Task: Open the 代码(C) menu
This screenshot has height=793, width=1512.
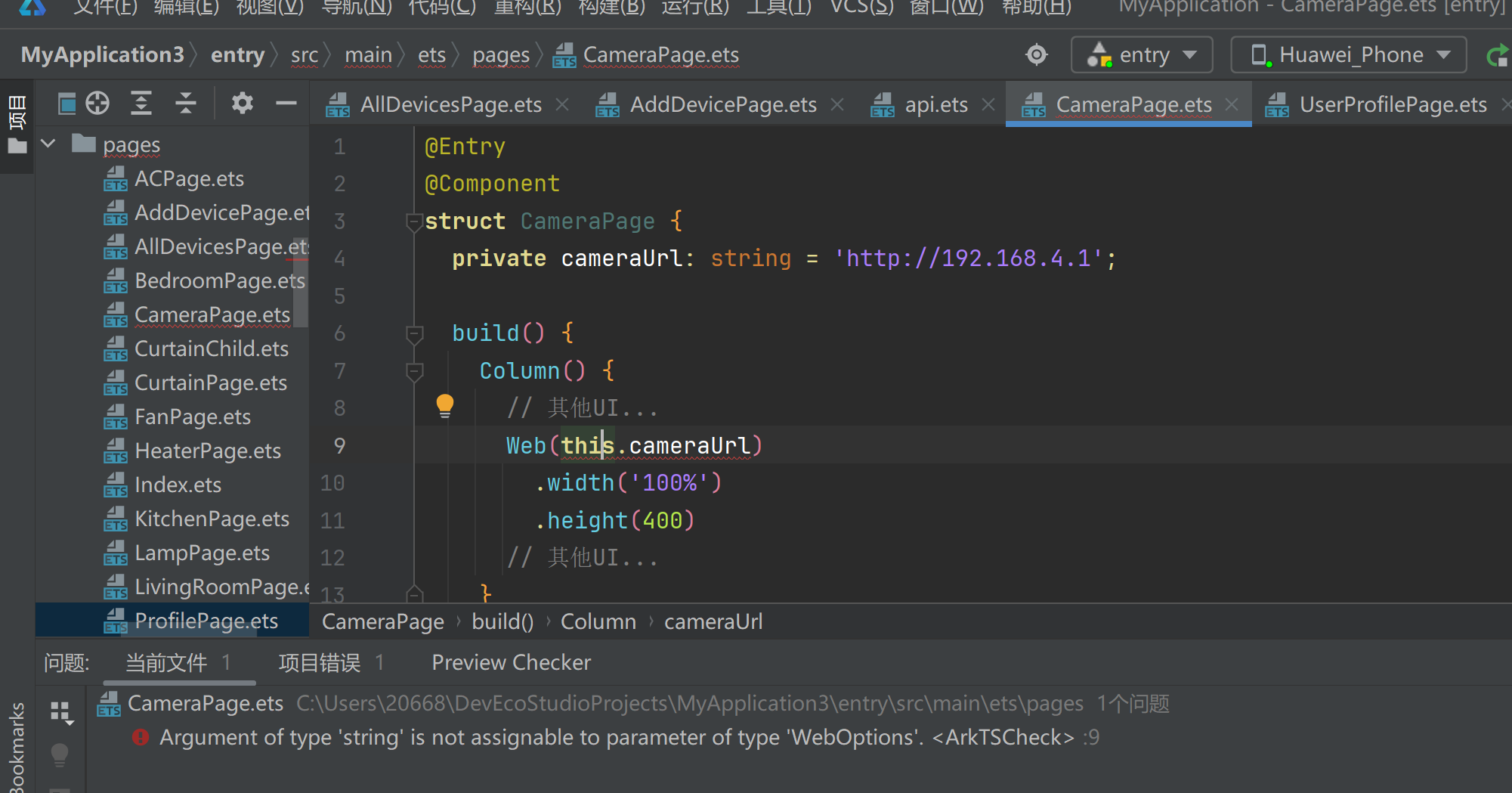Action: (x=442, y=7)
